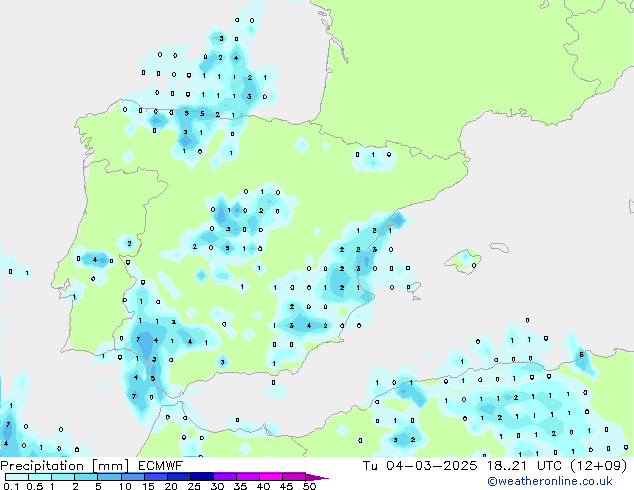Click the '35' legend scale label

[x=241, y=486]
